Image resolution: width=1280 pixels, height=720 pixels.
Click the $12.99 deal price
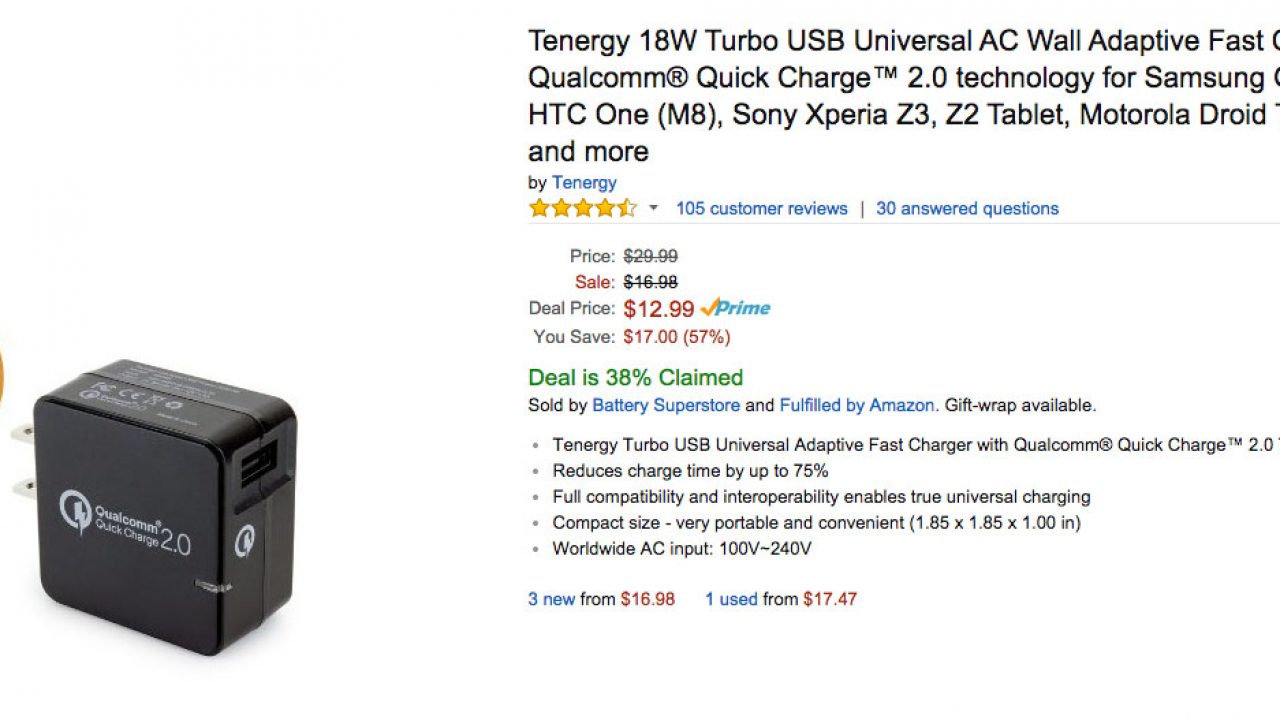coord(658,308)
